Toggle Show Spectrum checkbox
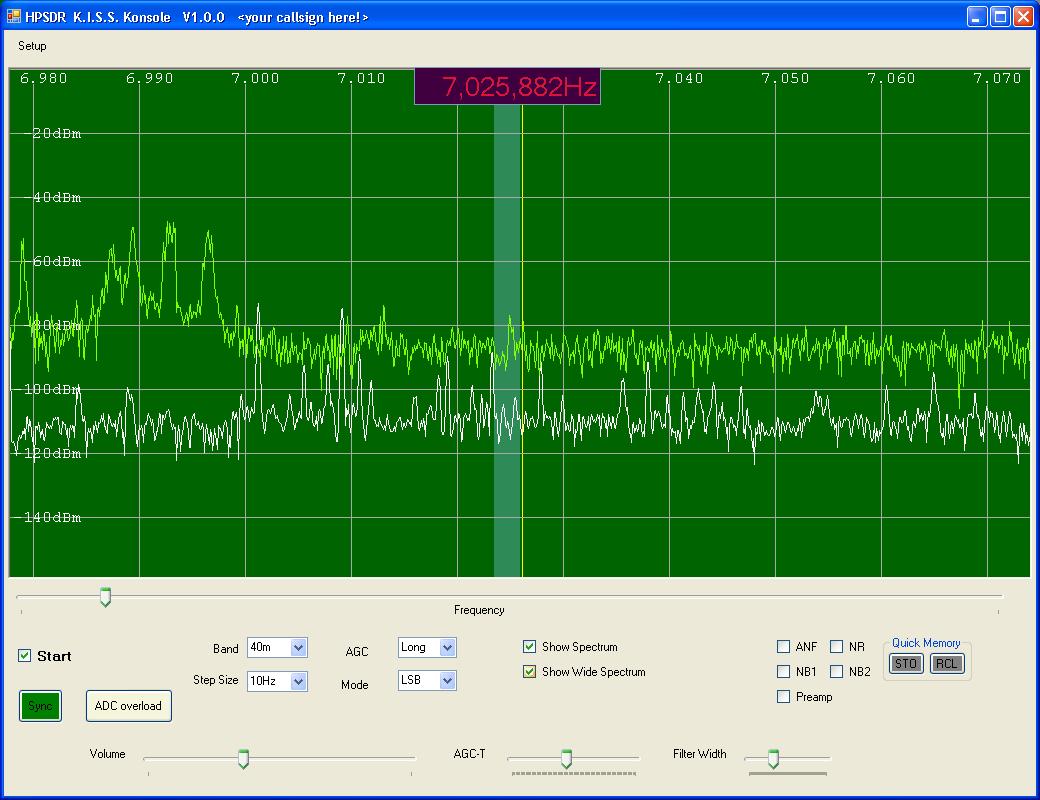Image resolution: width=1040 pixels, height=800 pixels. 530,647
